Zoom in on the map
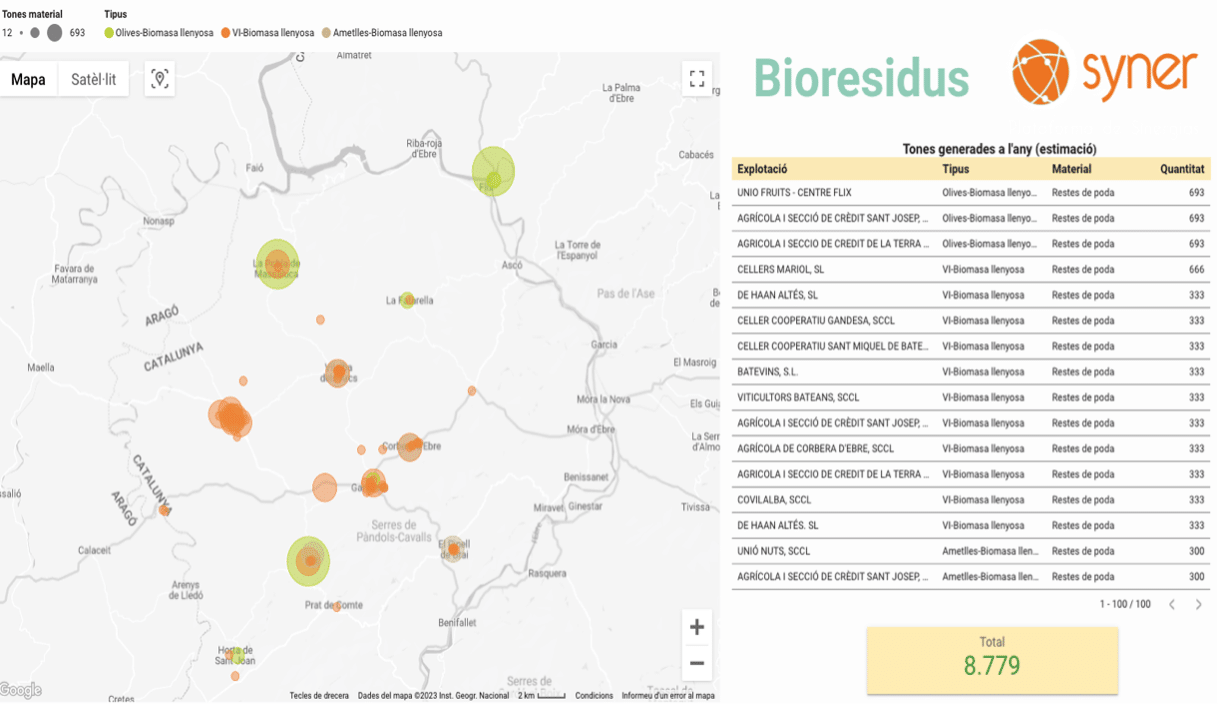Screen dimensions: 1222x708 coord(697,628)
